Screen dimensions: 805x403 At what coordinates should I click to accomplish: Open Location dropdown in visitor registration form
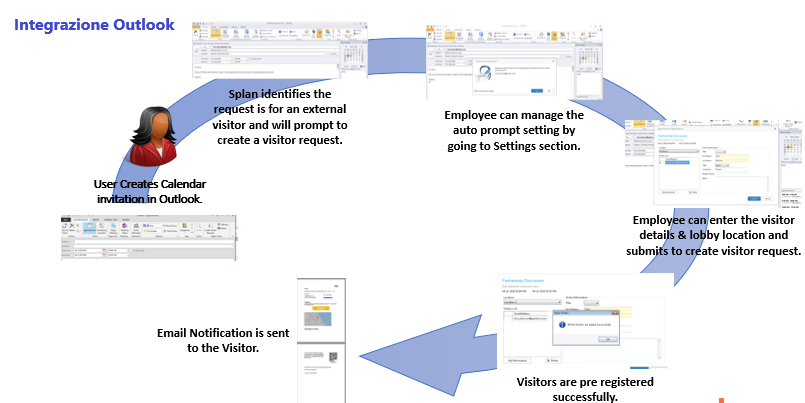click(679, 151)
